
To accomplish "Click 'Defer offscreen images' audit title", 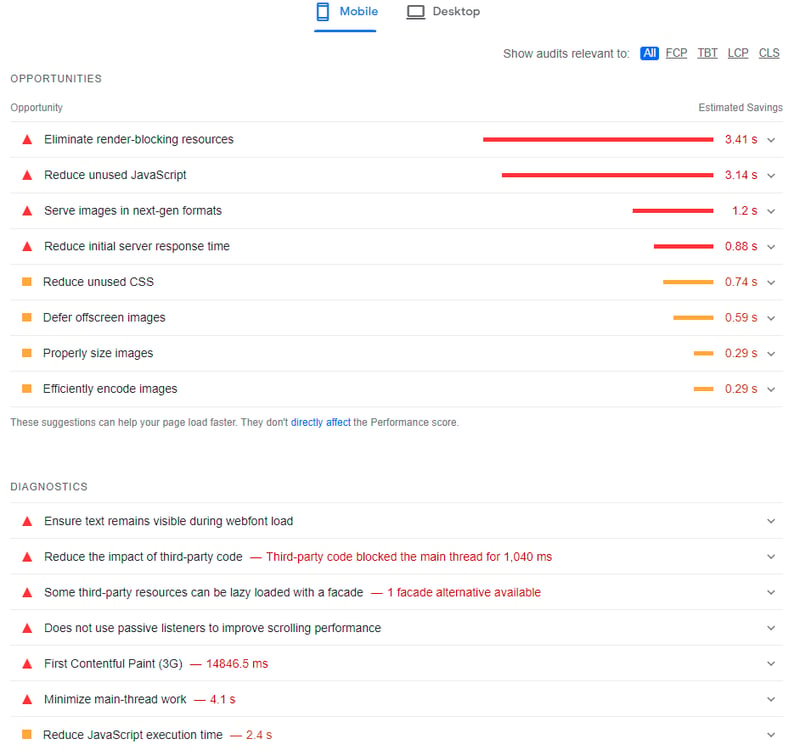I will point(104,317).
